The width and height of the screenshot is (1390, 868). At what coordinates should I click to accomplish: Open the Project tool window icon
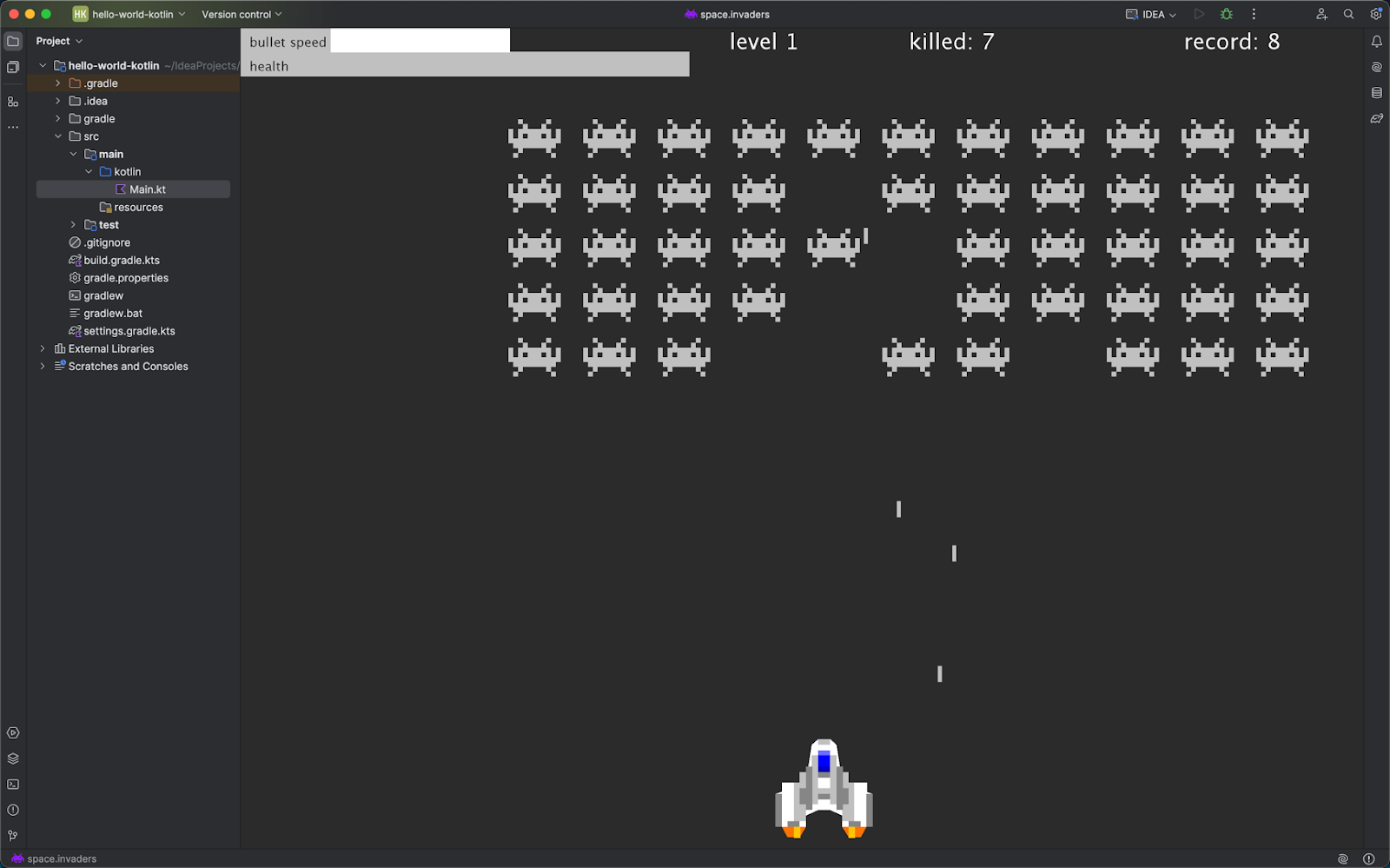[13, 41]
